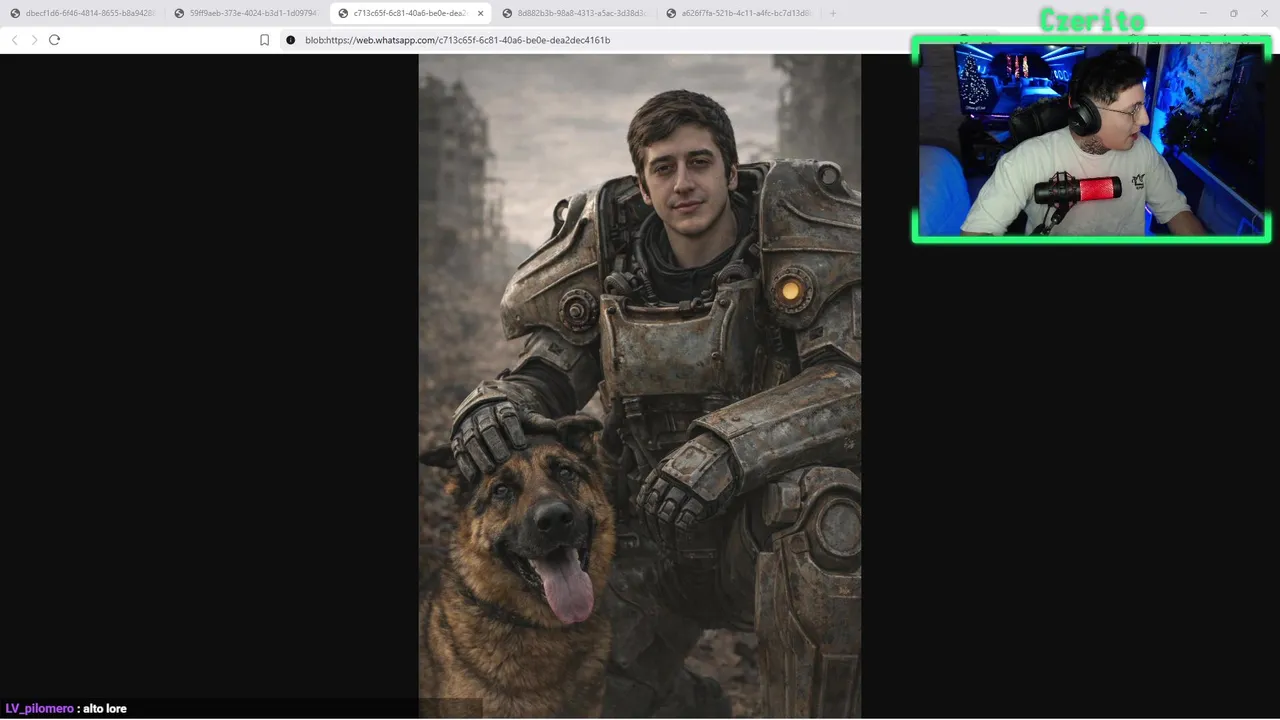Click the LV_pilomero chat username
This screenshot has height=720, width=1280.
pyautogui.click(x=39, y=708)
